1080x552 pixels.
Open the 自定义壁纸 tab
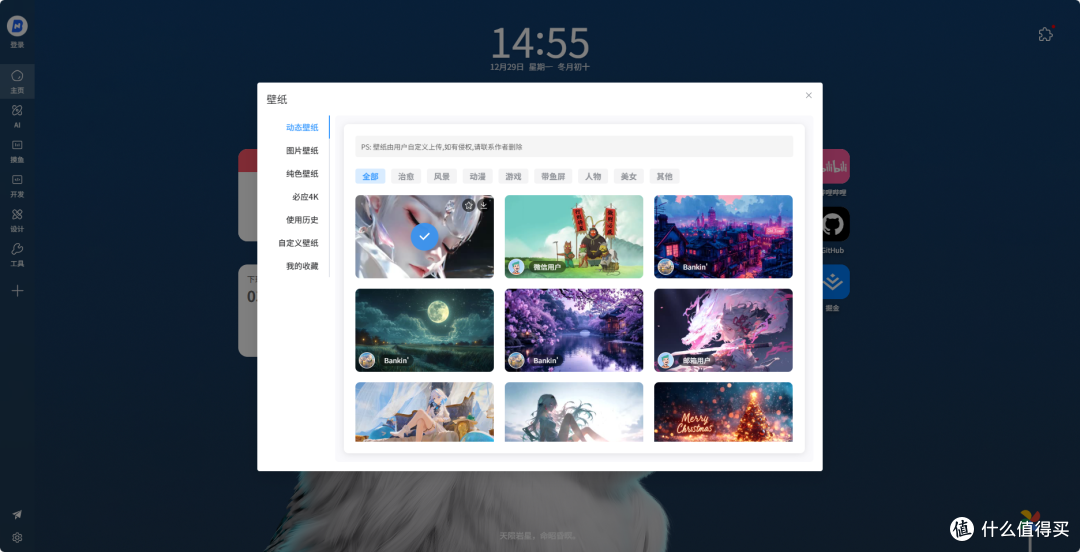point(298,243)
